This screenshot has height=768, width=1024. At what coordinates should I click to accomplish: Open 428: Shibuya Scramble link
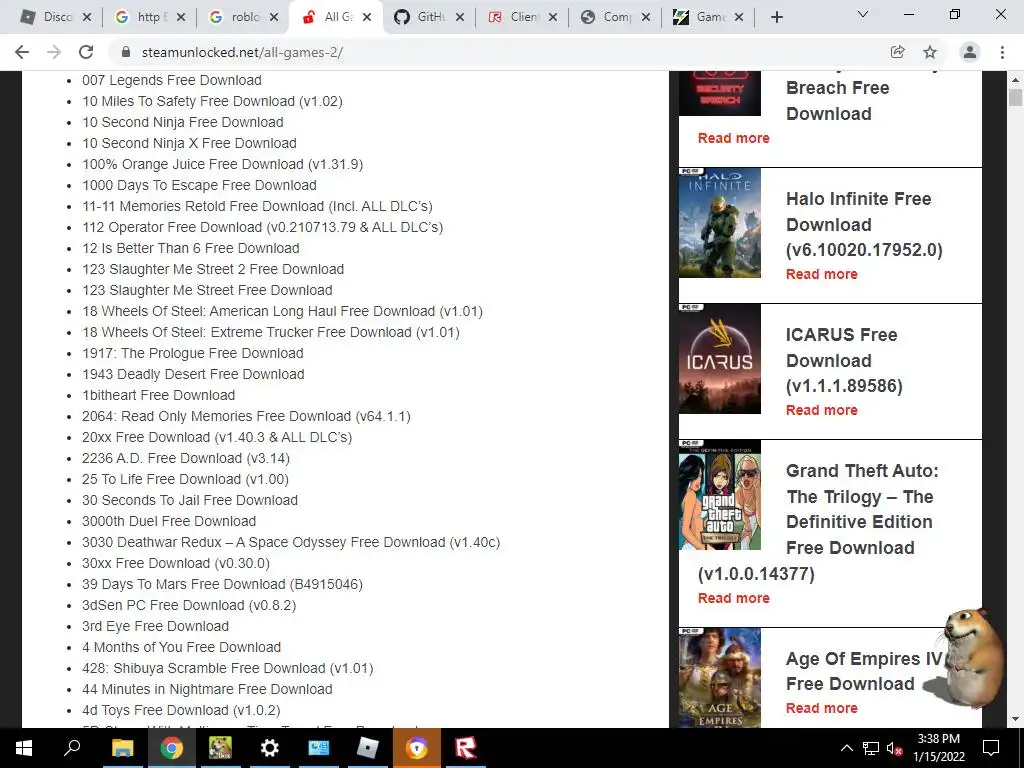[227, 668]
